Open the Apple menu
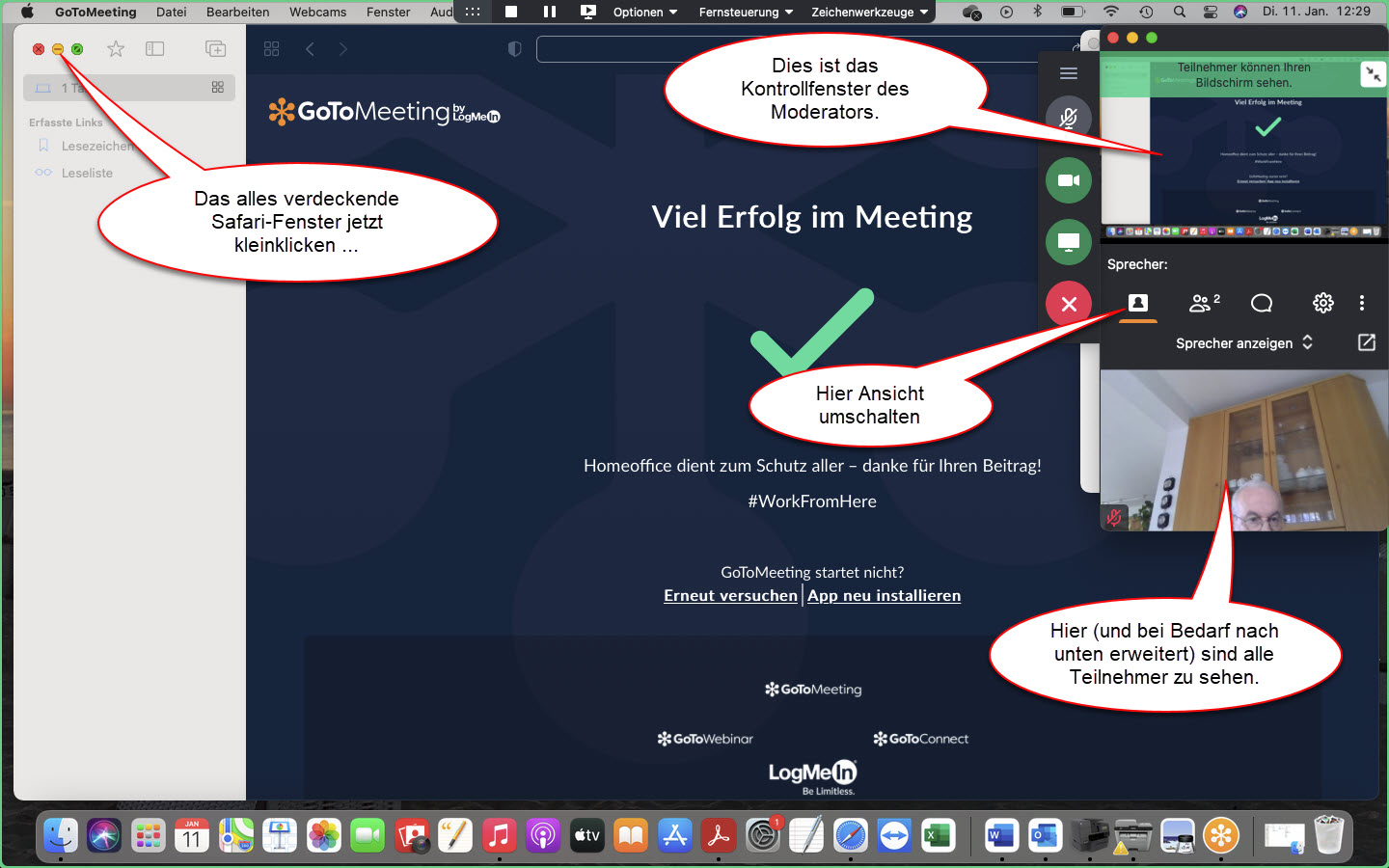The height and width of the screenshot is (868, 1389). (x=27, y=12)
